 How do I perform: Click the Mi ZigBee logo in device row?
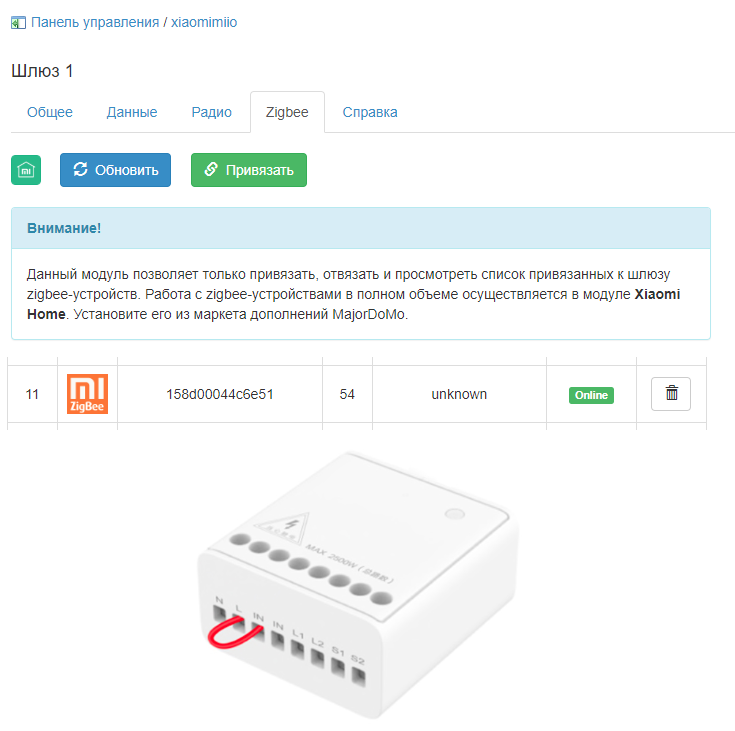click(88, 394)
